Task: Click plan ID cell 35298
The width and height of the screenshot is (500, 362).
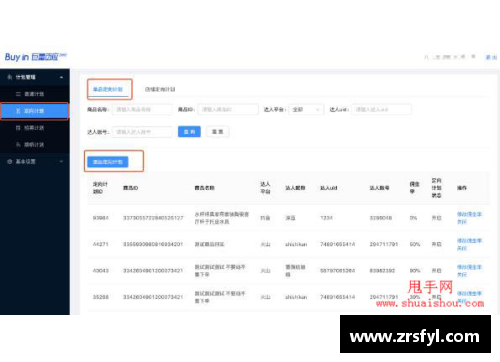Action: tap(101, 297)
